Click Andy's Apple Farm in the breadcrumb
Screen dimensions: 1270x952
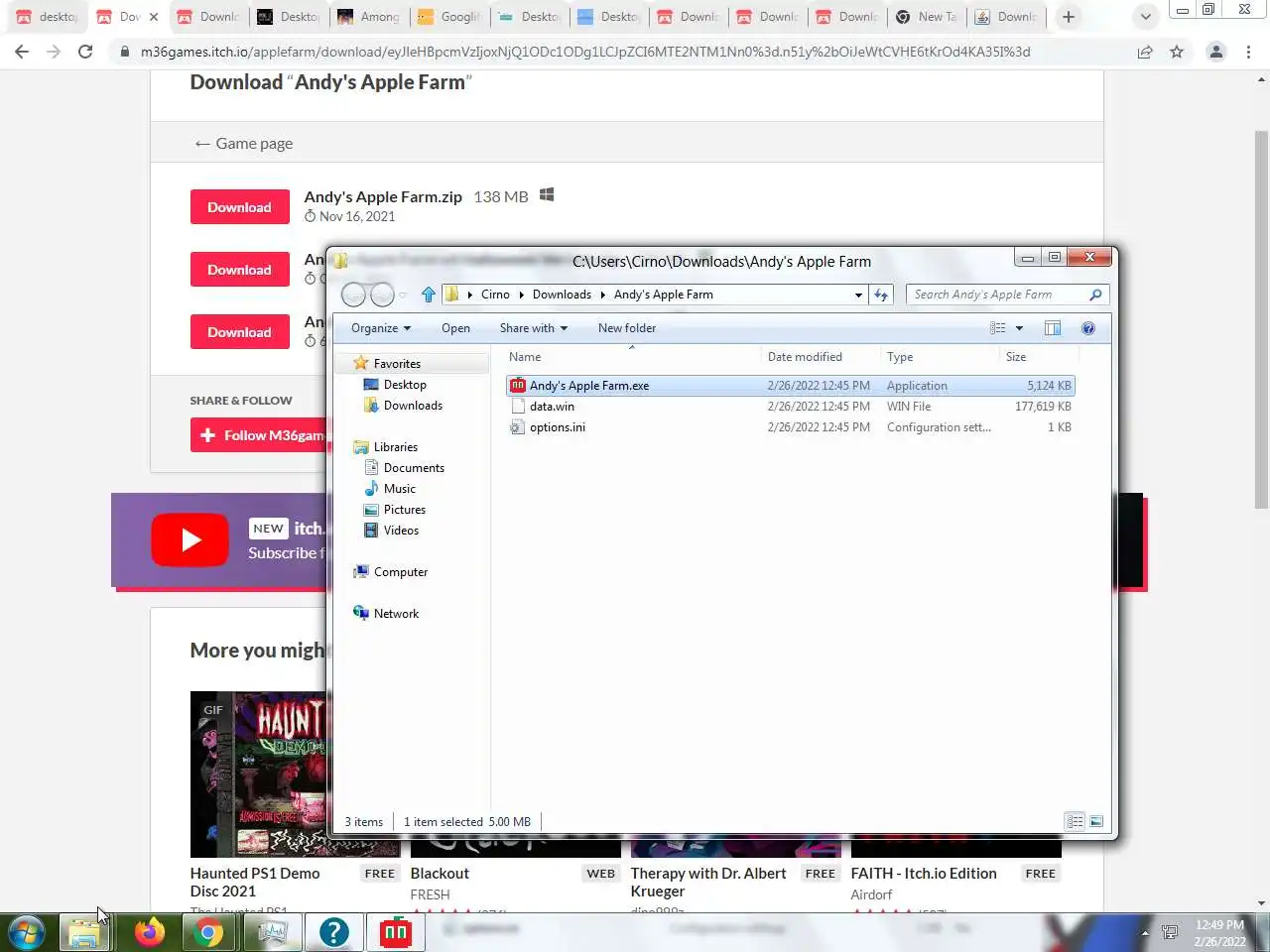[664, 295]
